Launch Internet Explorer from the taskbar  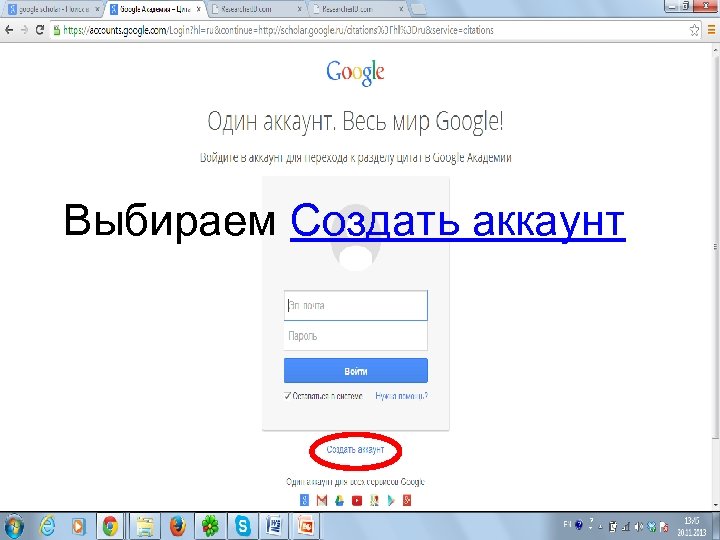point(47,526)
